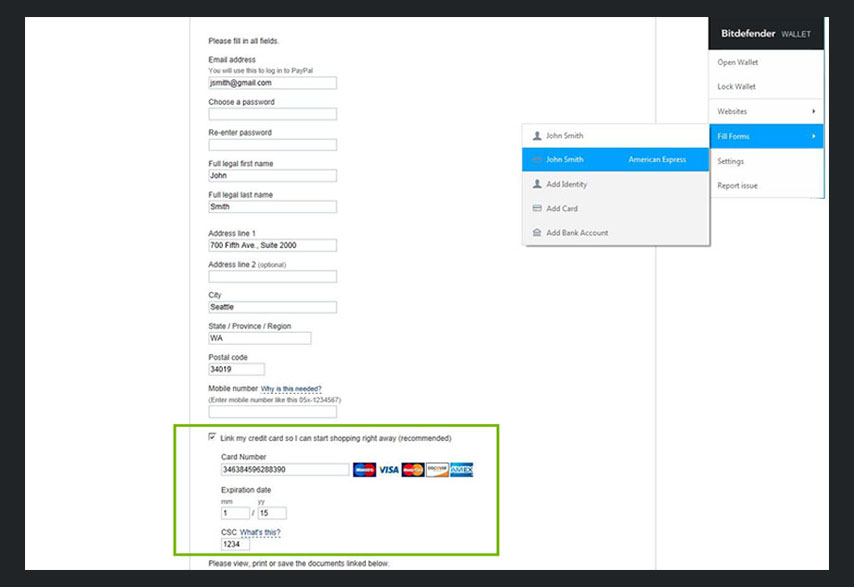
Task: Click the John Smith identity person icon
Action: pos(537,136)
